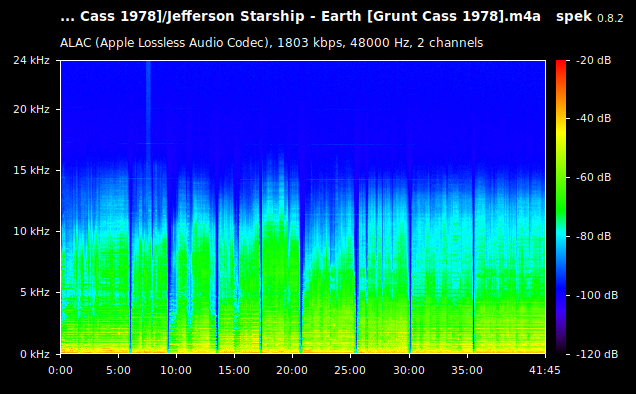Click the '15 kHz' frequency axis label
The image size is (636, 394).
(31, 170)
